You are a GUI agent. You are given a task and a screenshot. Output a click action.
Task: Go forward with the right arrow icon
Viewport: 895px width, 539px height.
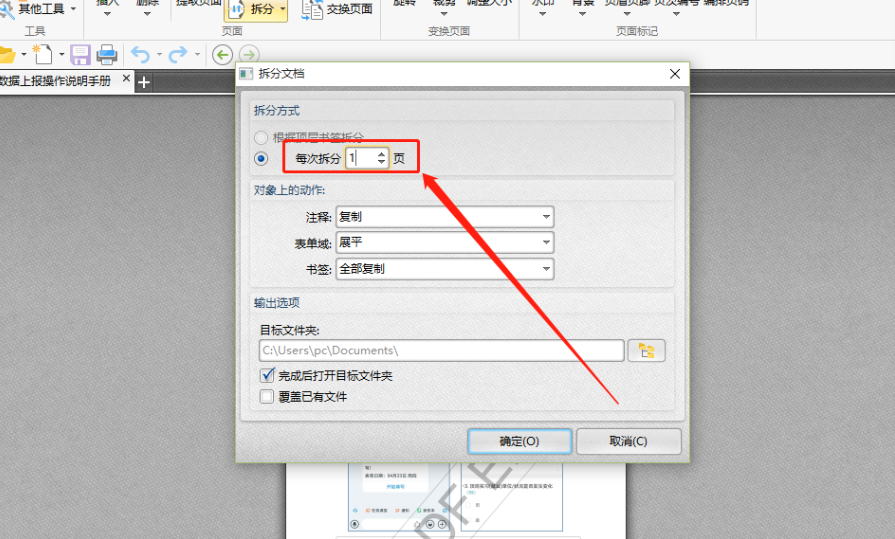point(249,55)
